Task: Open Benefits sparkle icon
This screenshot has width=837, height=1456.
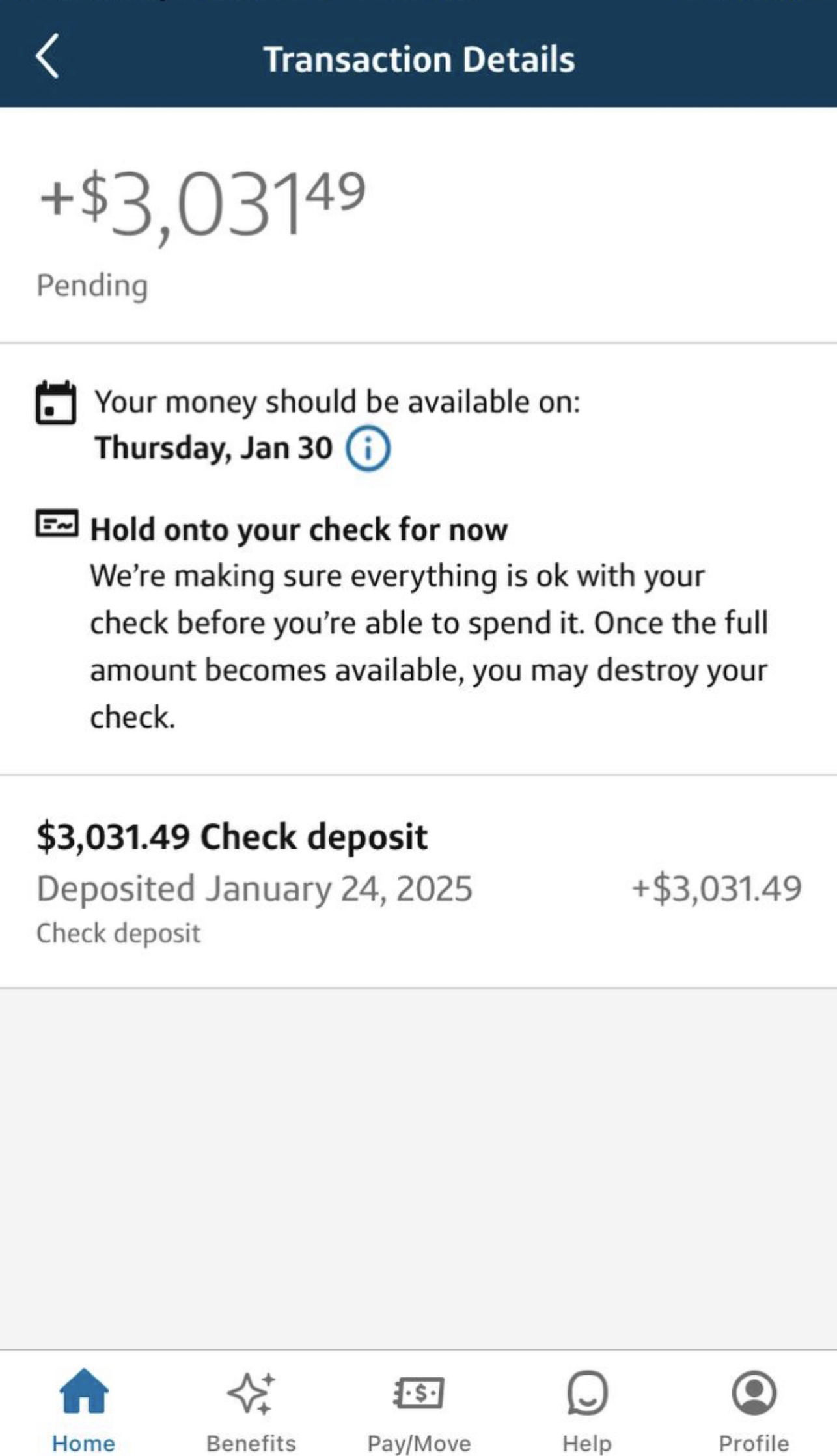Action: (x=251, y=1393)
